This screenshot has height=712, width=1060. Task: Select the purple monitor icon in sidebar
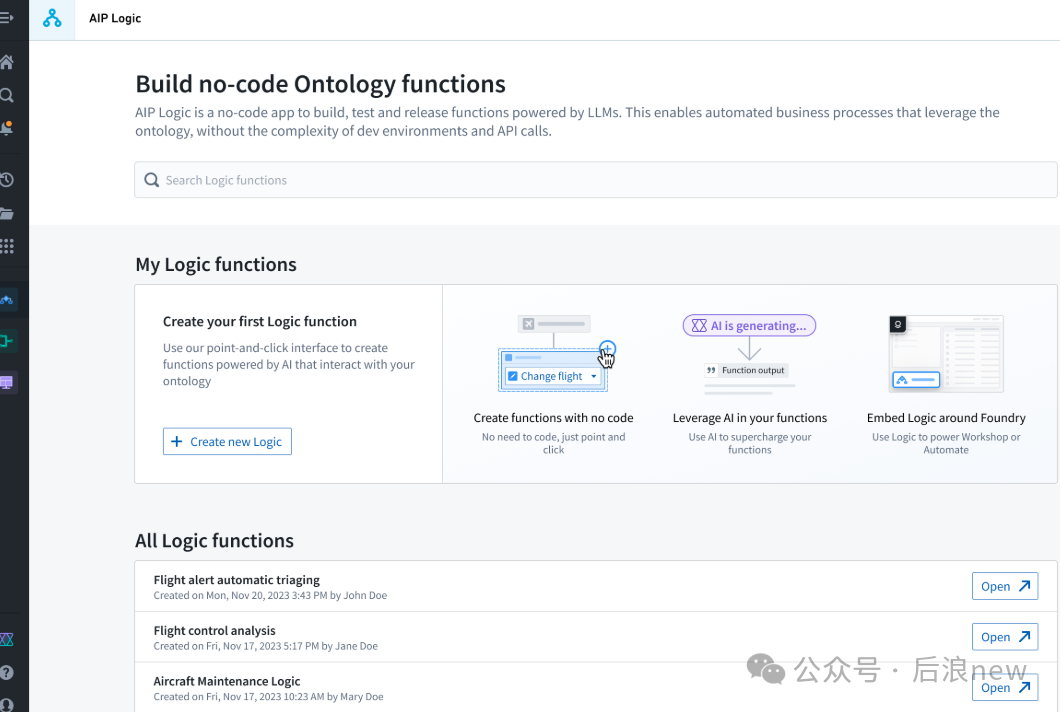click(x=8, y=383)
